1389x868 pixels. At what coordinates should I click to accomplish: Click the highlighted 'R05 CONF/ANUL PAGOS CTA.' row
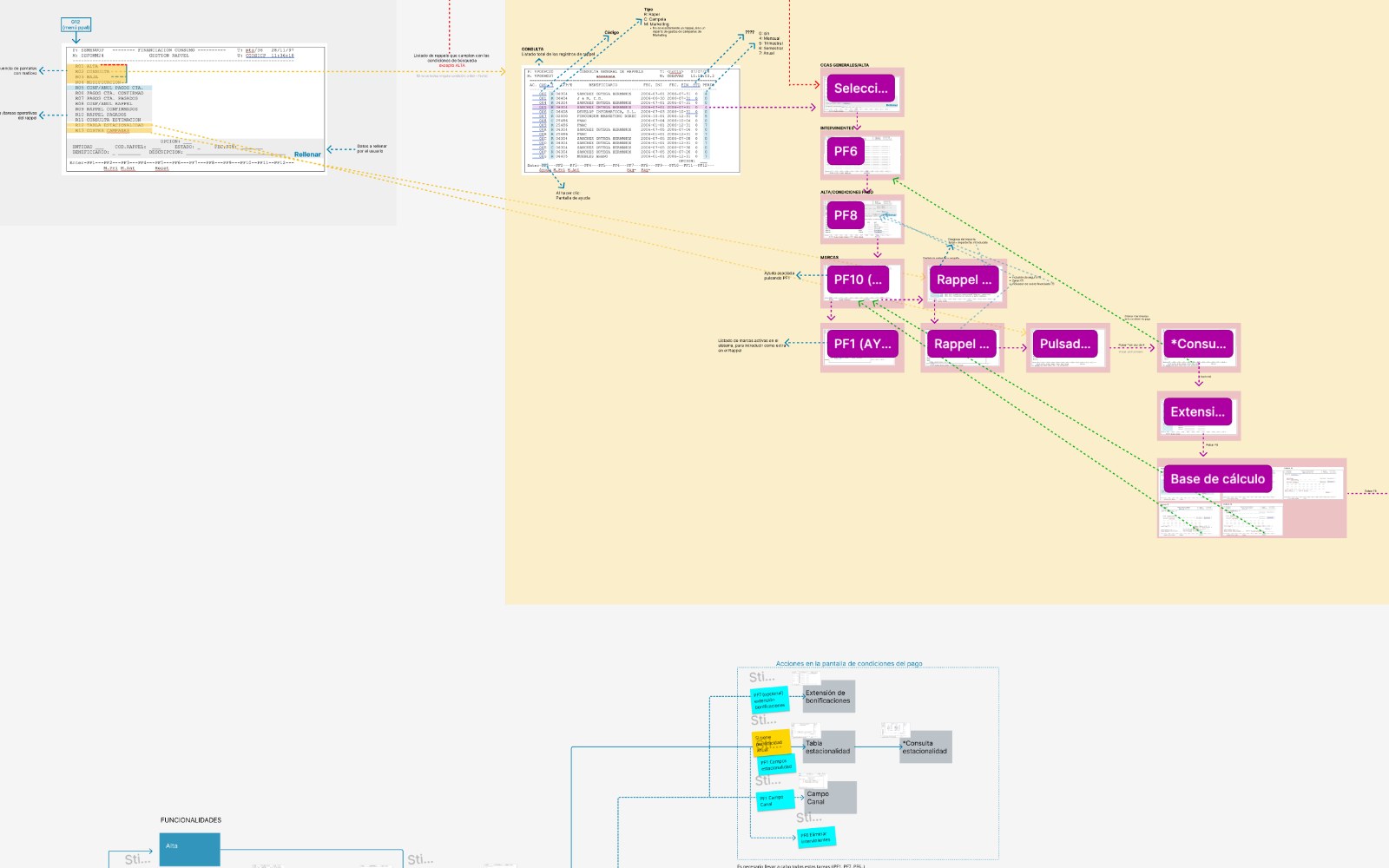[x=109, y=88]
